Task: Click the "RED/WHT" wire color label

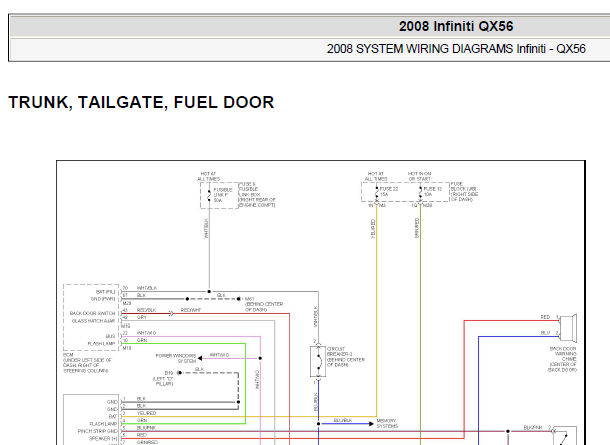Action: 191,310
